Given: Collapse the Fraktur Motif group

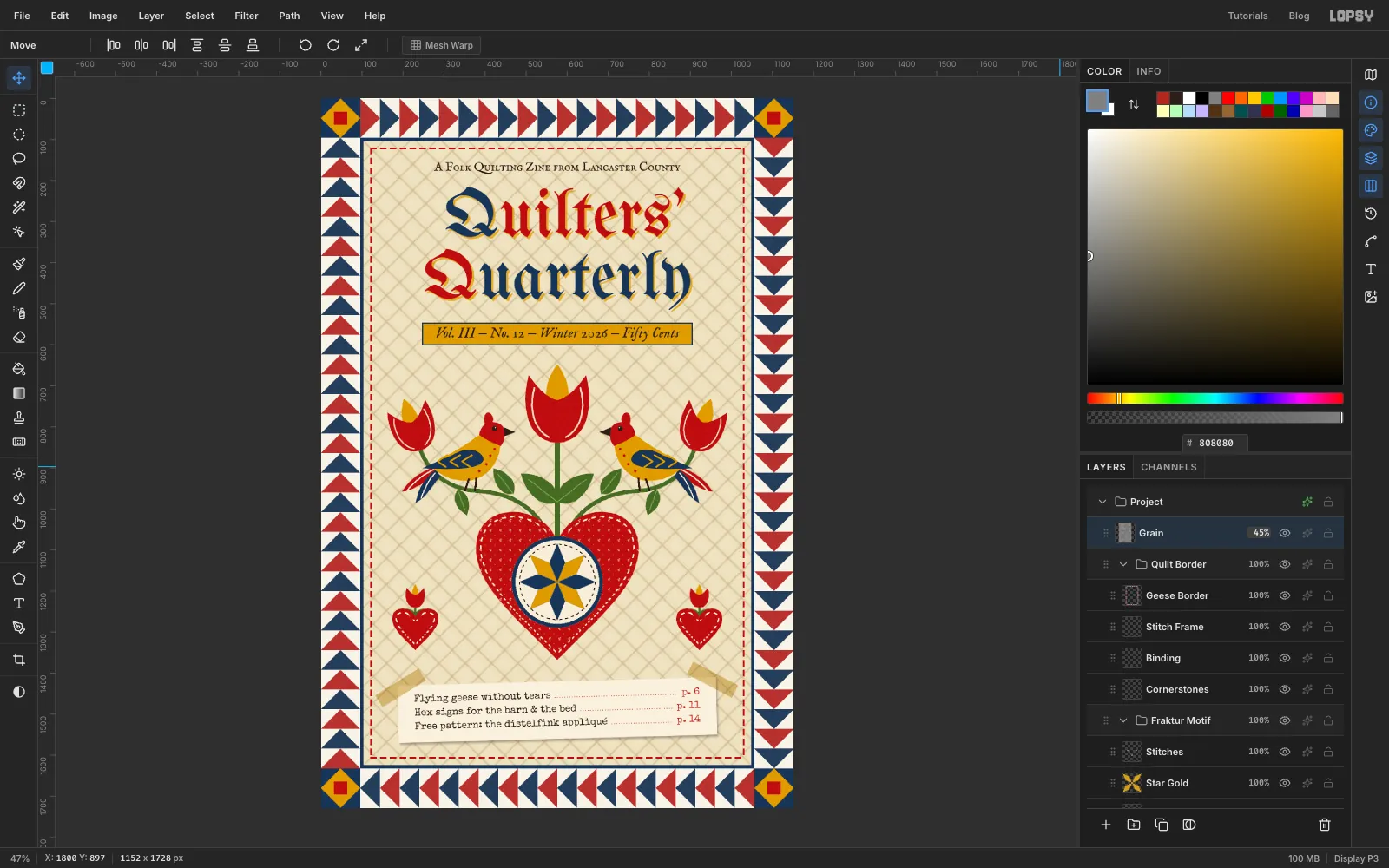Looking at the screenshot, I should (x=1123, y=720).
